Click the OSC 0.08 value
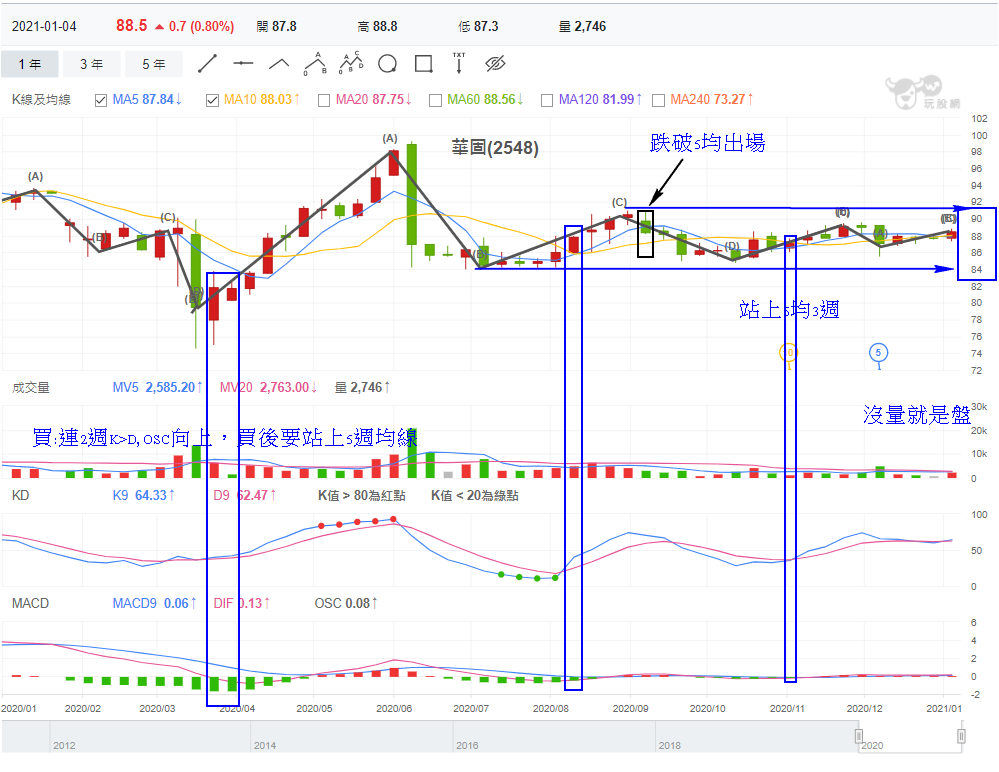Viewport: 999px width, 772px height. point(346,603)
